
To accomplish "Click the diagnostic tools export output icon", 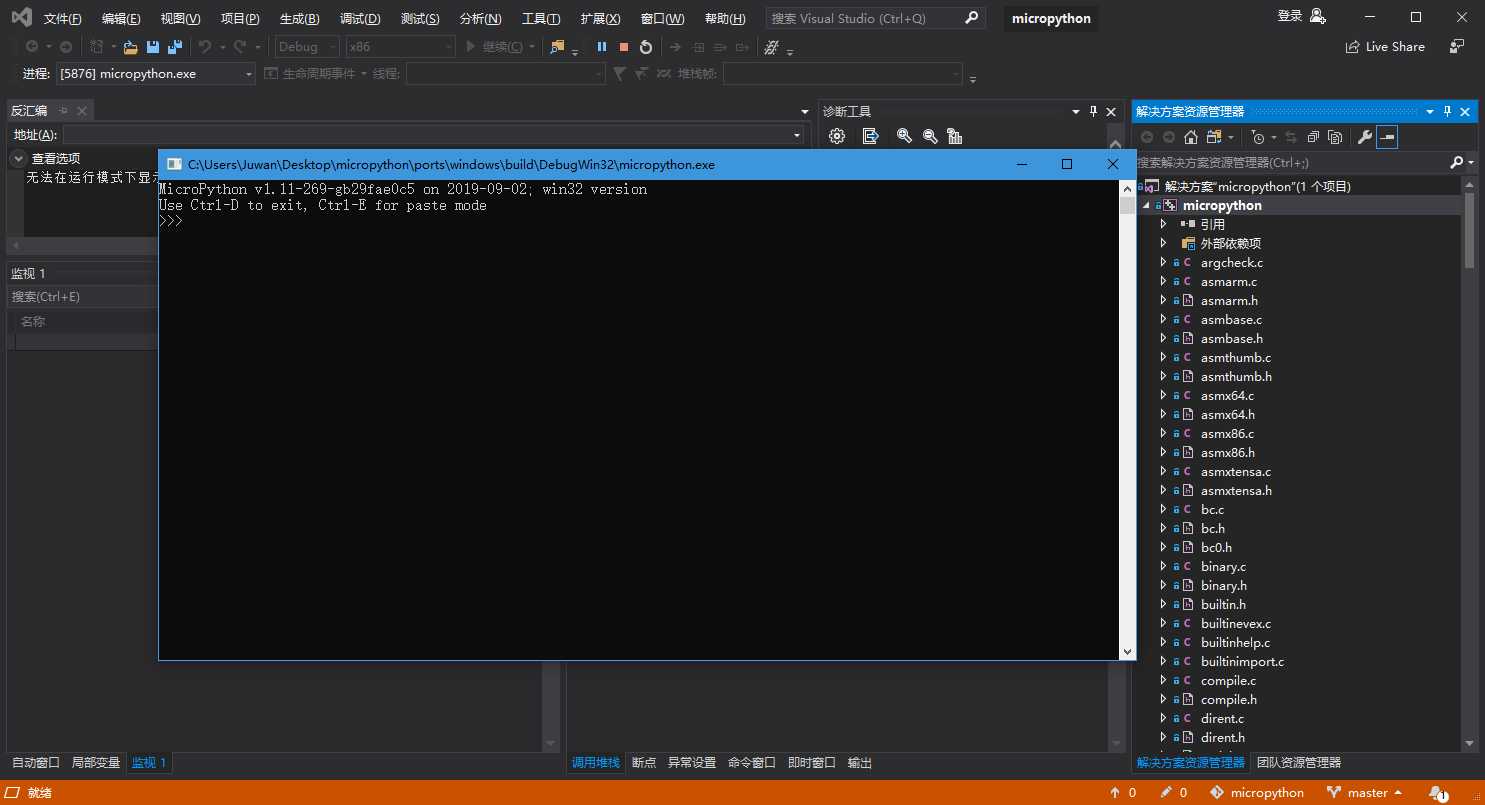I will tap(870, 136).
